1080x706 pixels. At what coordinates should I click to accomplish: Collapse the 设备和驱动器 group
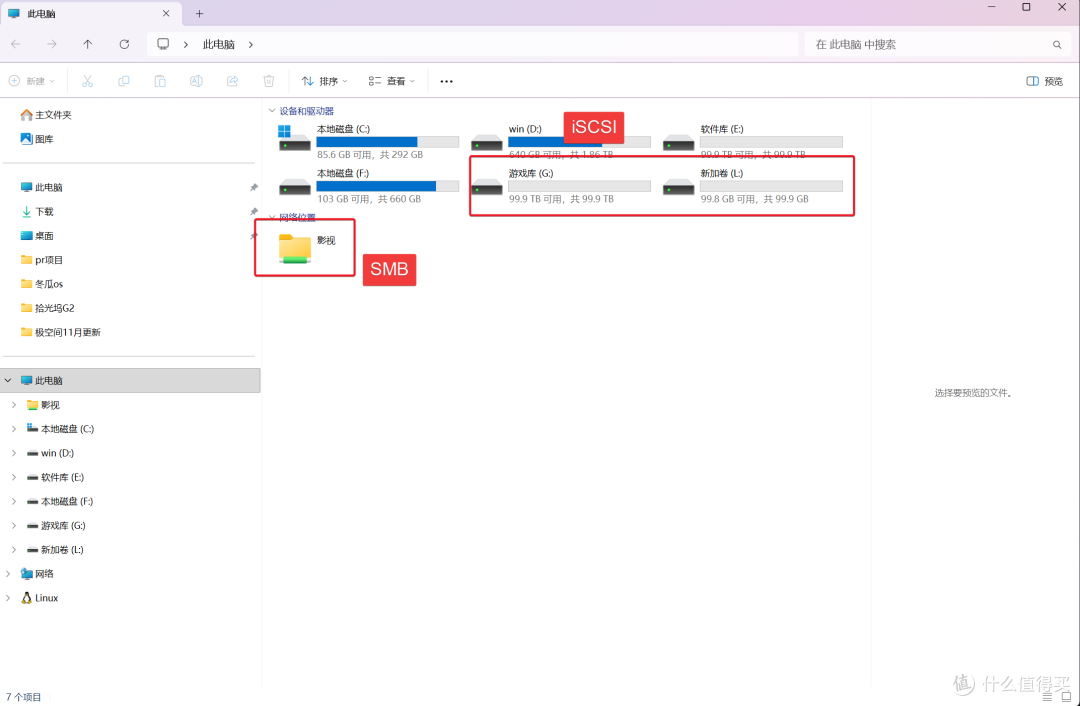[x=272, y=111]
